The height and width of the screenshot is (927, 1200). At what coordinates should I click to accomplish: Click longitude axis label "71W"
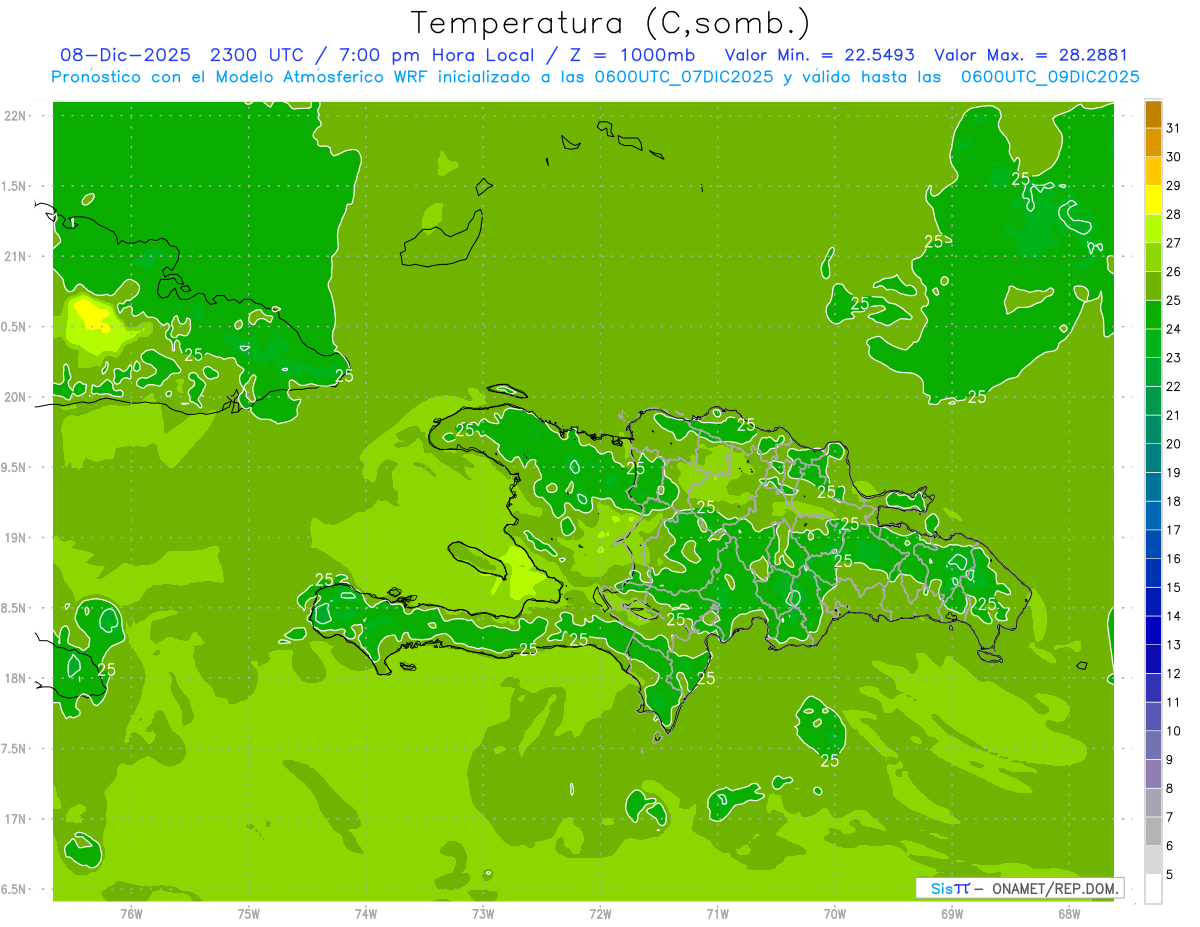pos(717,913)
